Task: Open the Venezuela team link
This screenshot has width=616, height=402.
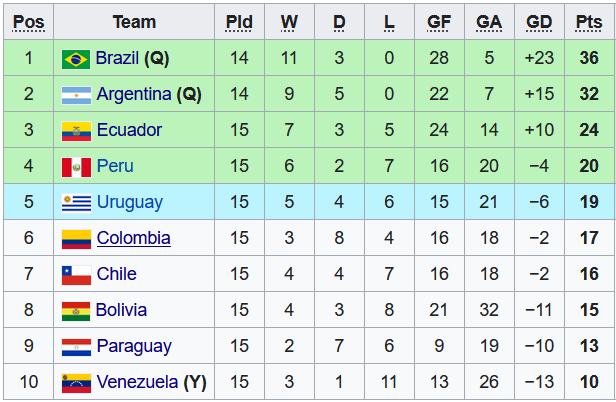Action: coord(137,383)
